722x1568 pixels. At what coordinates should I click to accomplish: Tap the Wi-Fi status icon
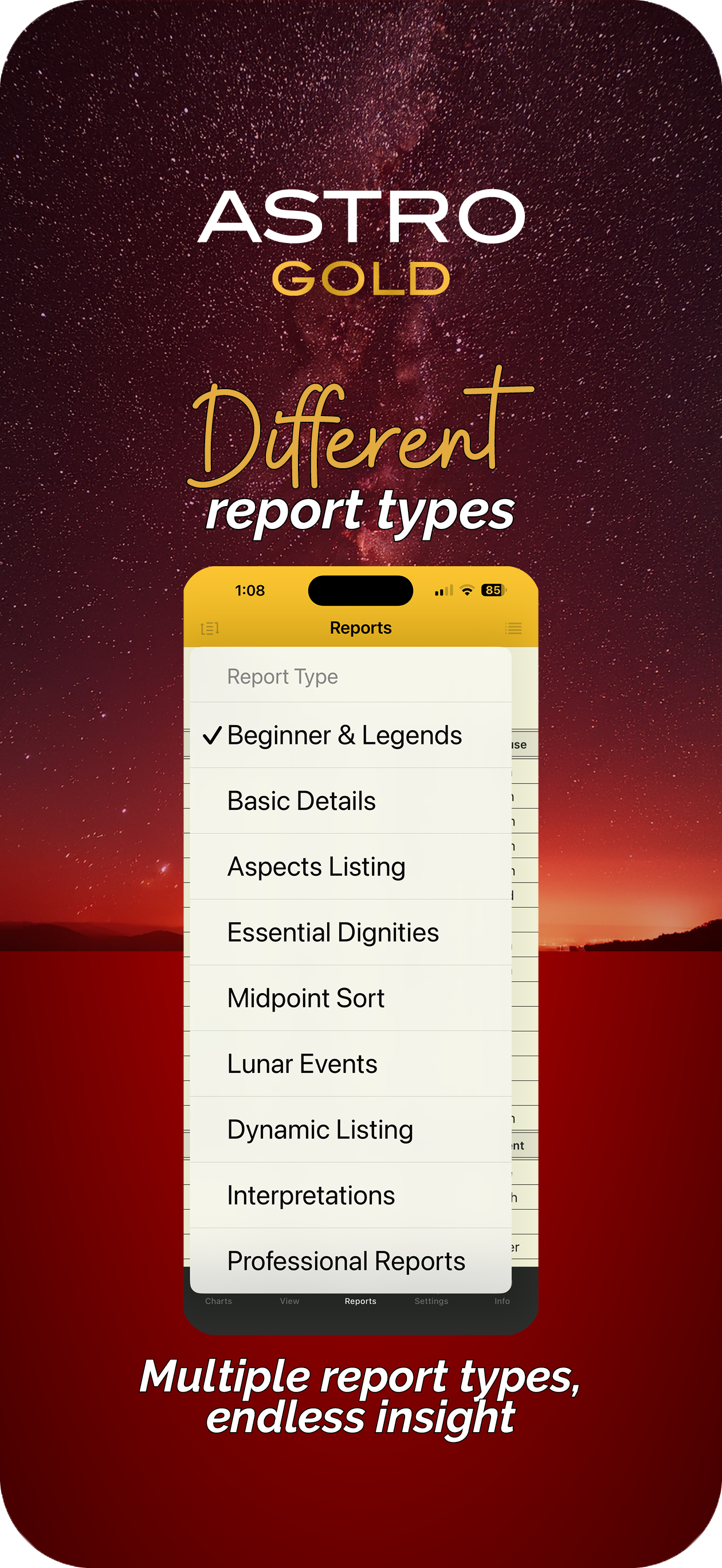(x=467, y=590)
